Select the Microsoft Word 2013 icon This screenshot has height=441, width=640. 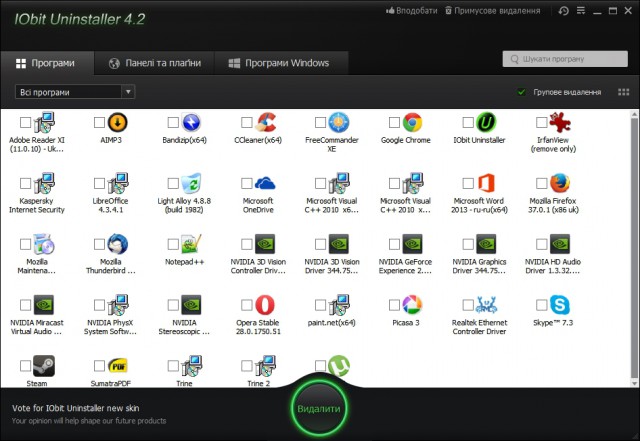coord(487,183)
